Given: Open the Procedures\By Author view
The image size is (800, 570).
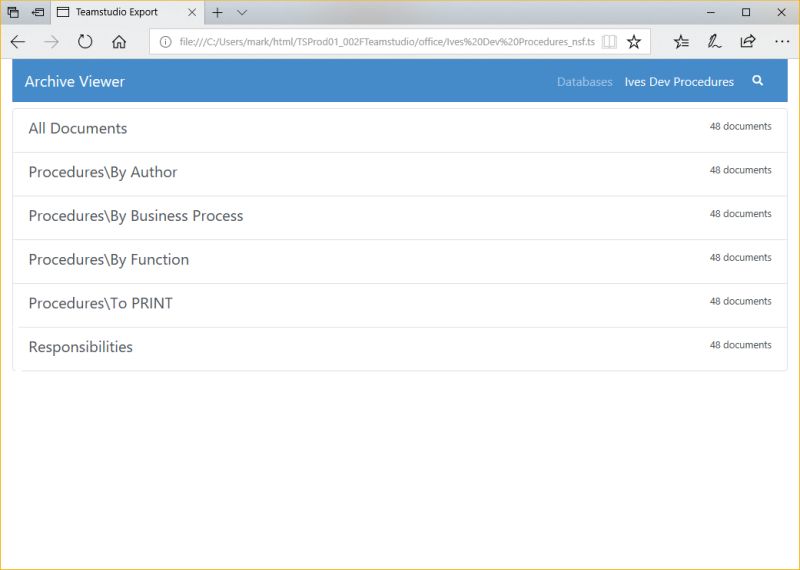Looking at the screenshot, I should 400,174.
